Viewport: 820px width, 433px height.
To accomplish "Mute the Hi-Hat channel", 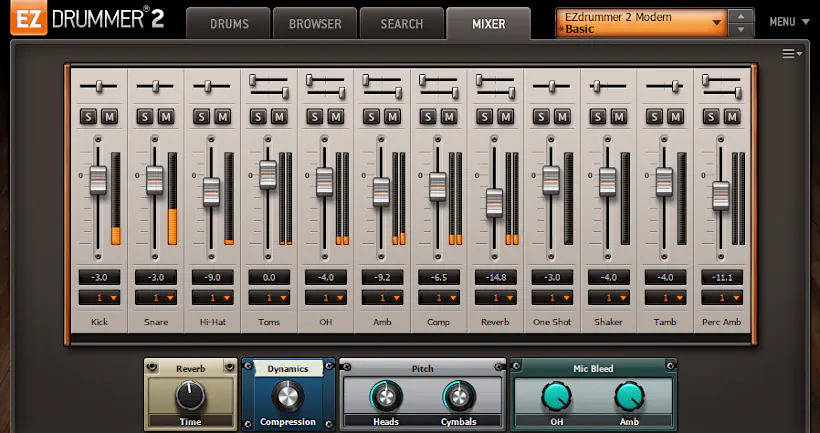I will (223, 117).
